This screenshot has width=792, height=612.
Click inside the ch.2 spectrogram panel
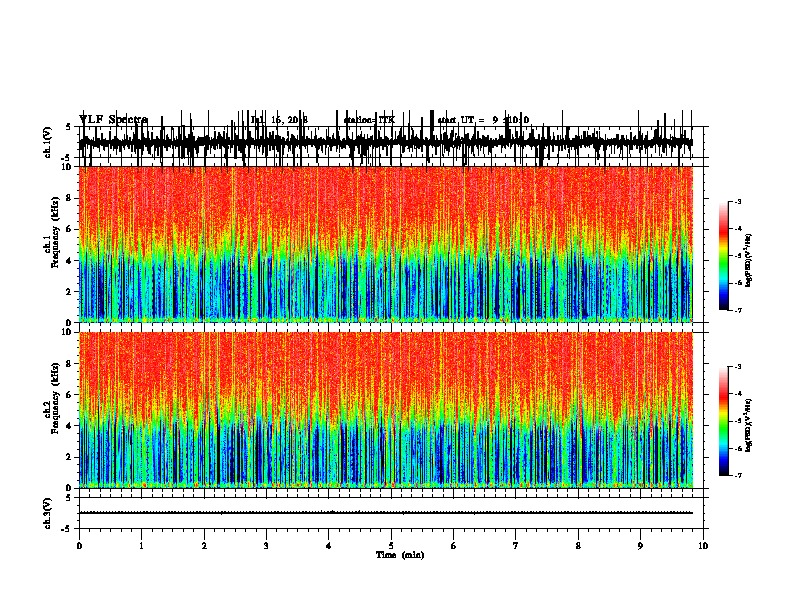386,410
